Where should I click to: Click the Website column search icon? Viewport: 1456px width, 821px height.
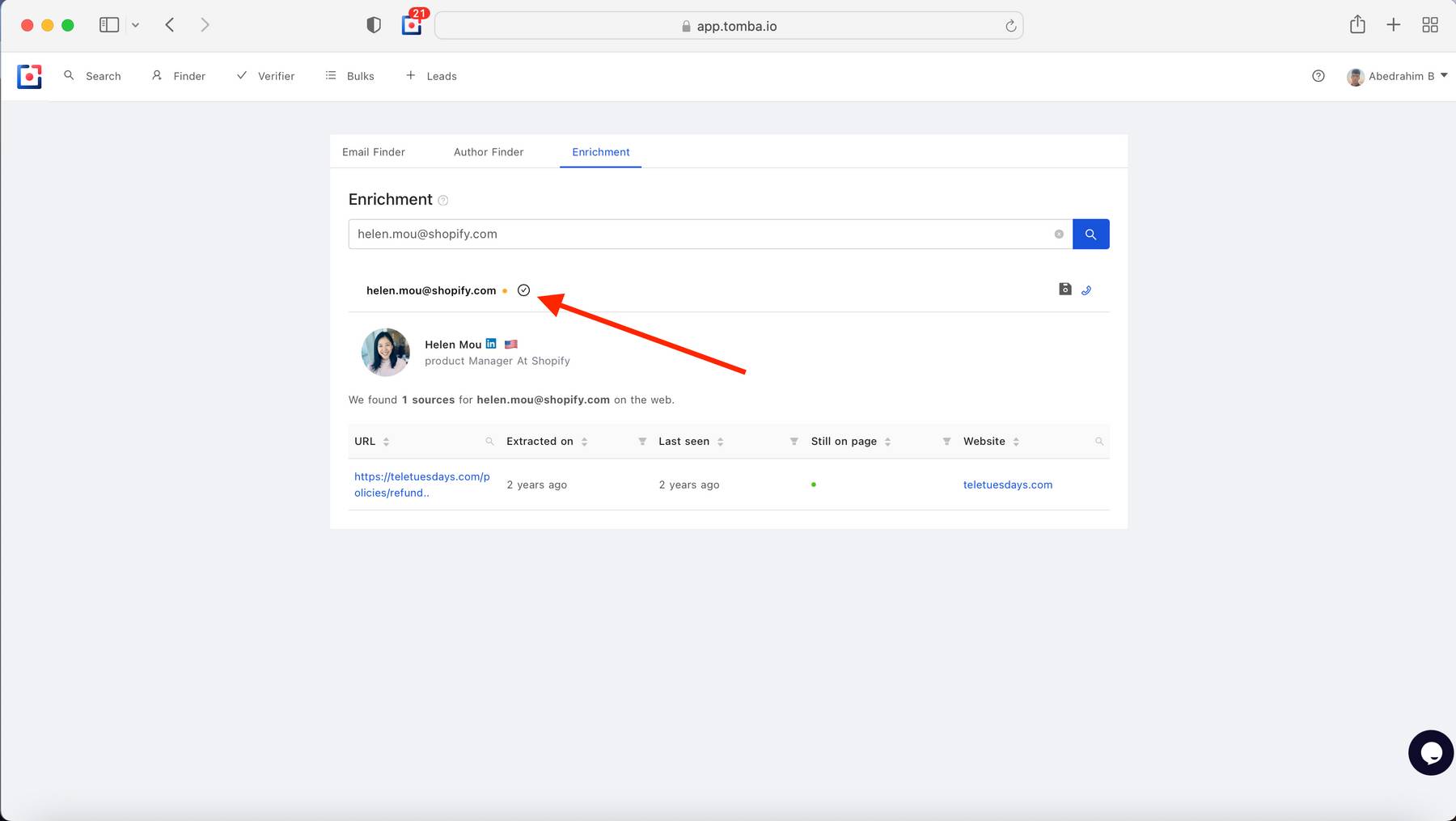(x=1099, y=442)
